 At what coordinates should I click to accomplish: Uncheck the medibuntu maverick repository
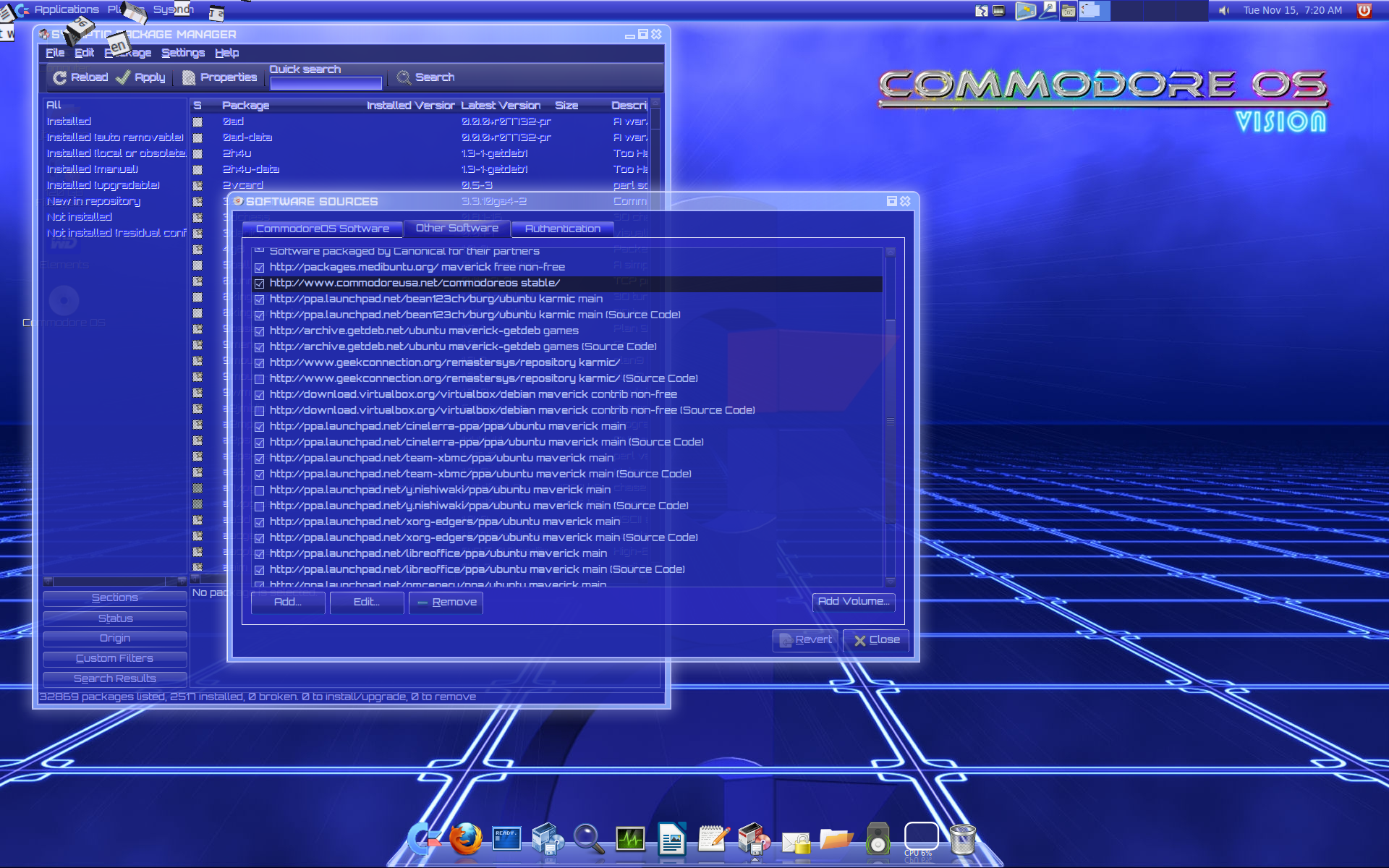[260, 268]
